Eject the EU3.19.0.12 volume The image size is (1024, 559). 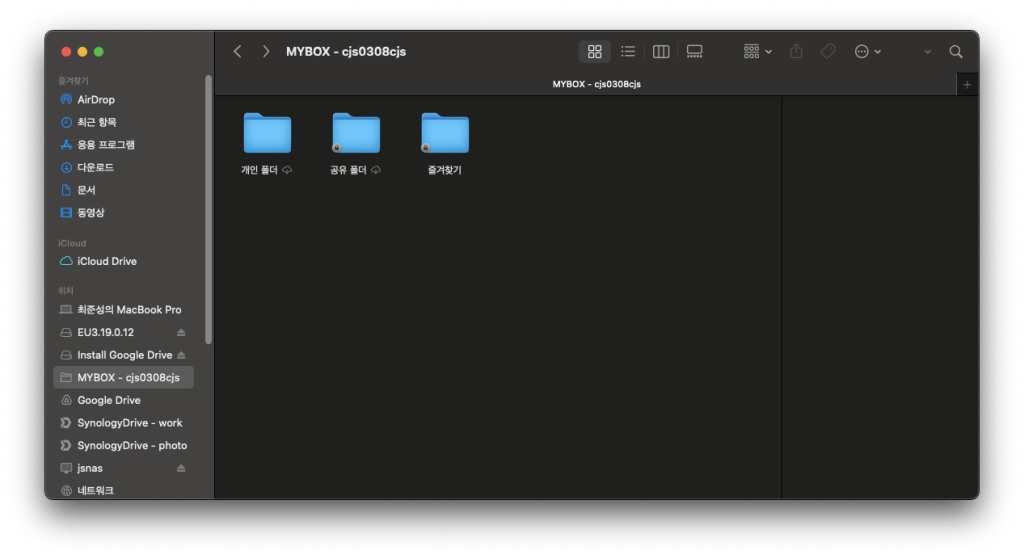click(x=181, y=332)
